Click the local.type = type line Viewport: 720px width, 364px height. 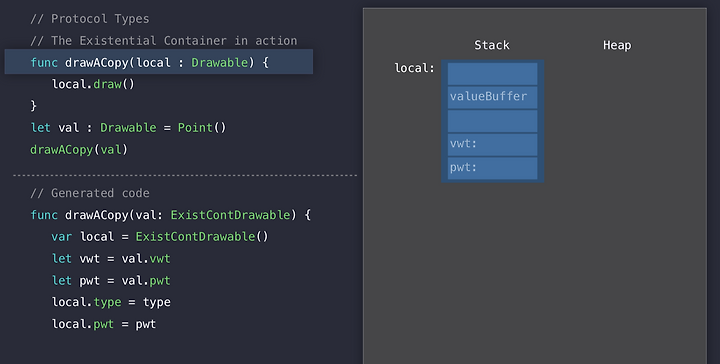coord(111,302)
